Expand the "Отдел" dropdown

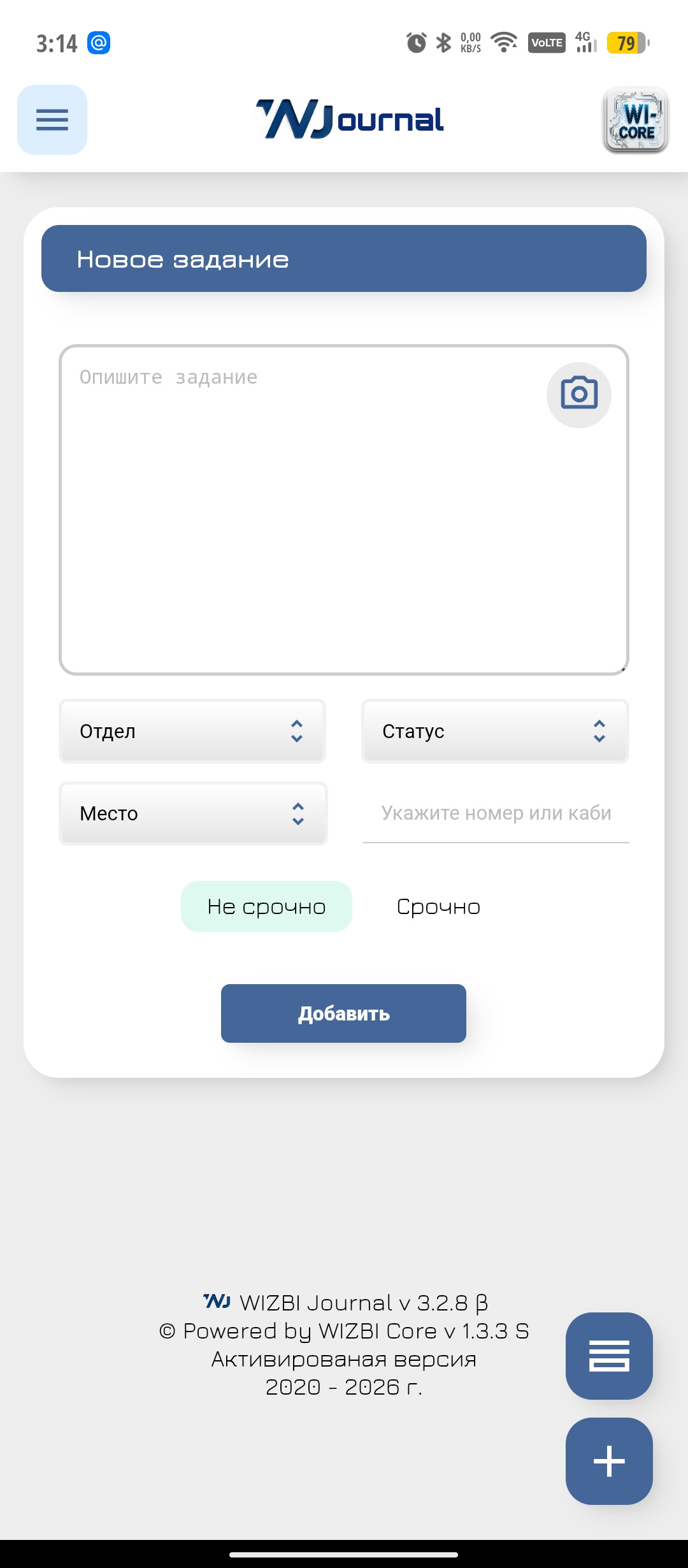pyautogui.click(x=192, y=731)
